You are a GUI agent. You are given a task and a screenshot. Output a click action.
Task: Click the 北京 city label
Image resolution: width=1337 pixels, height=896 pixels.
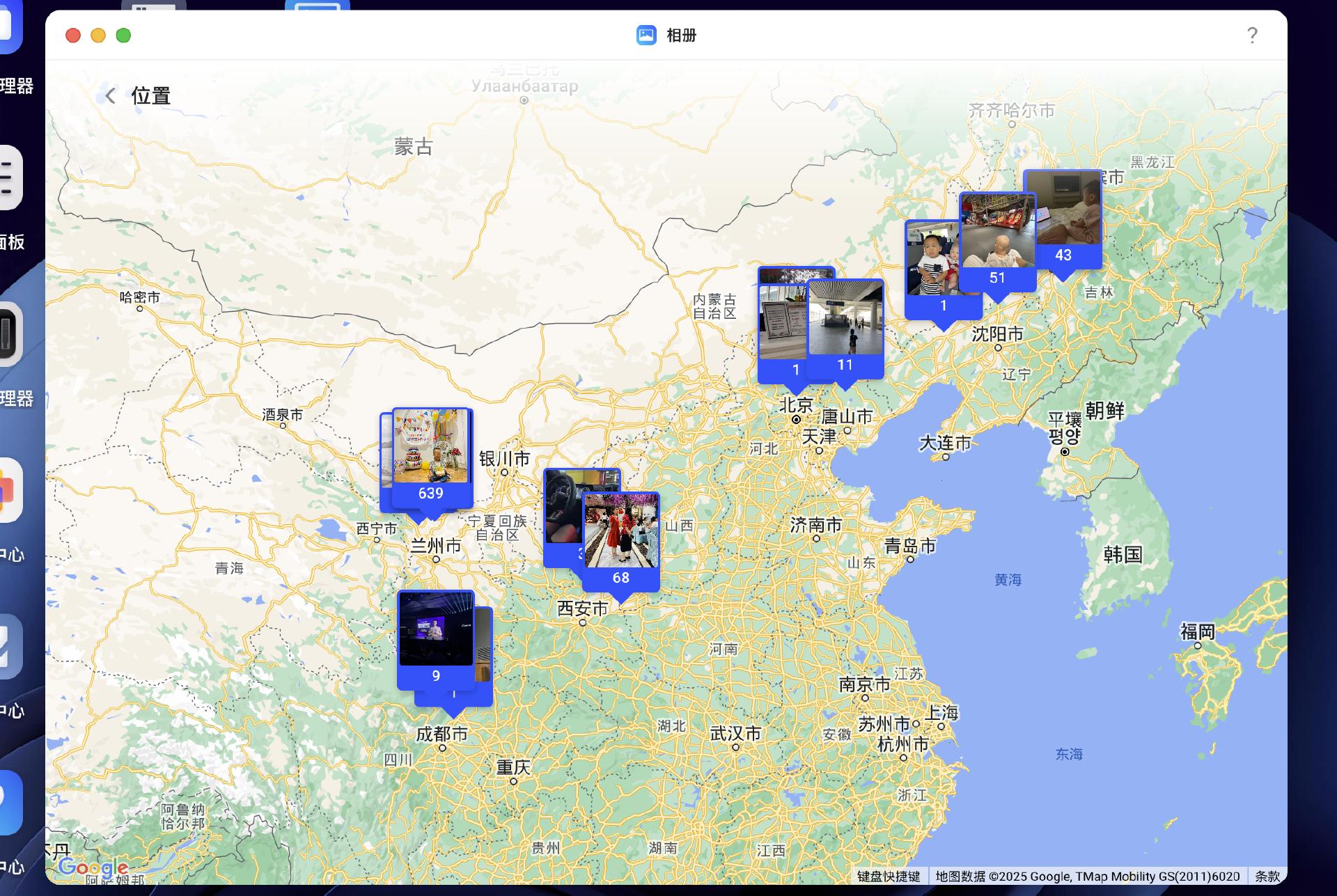pyautogui.click(x=796, y=405)
